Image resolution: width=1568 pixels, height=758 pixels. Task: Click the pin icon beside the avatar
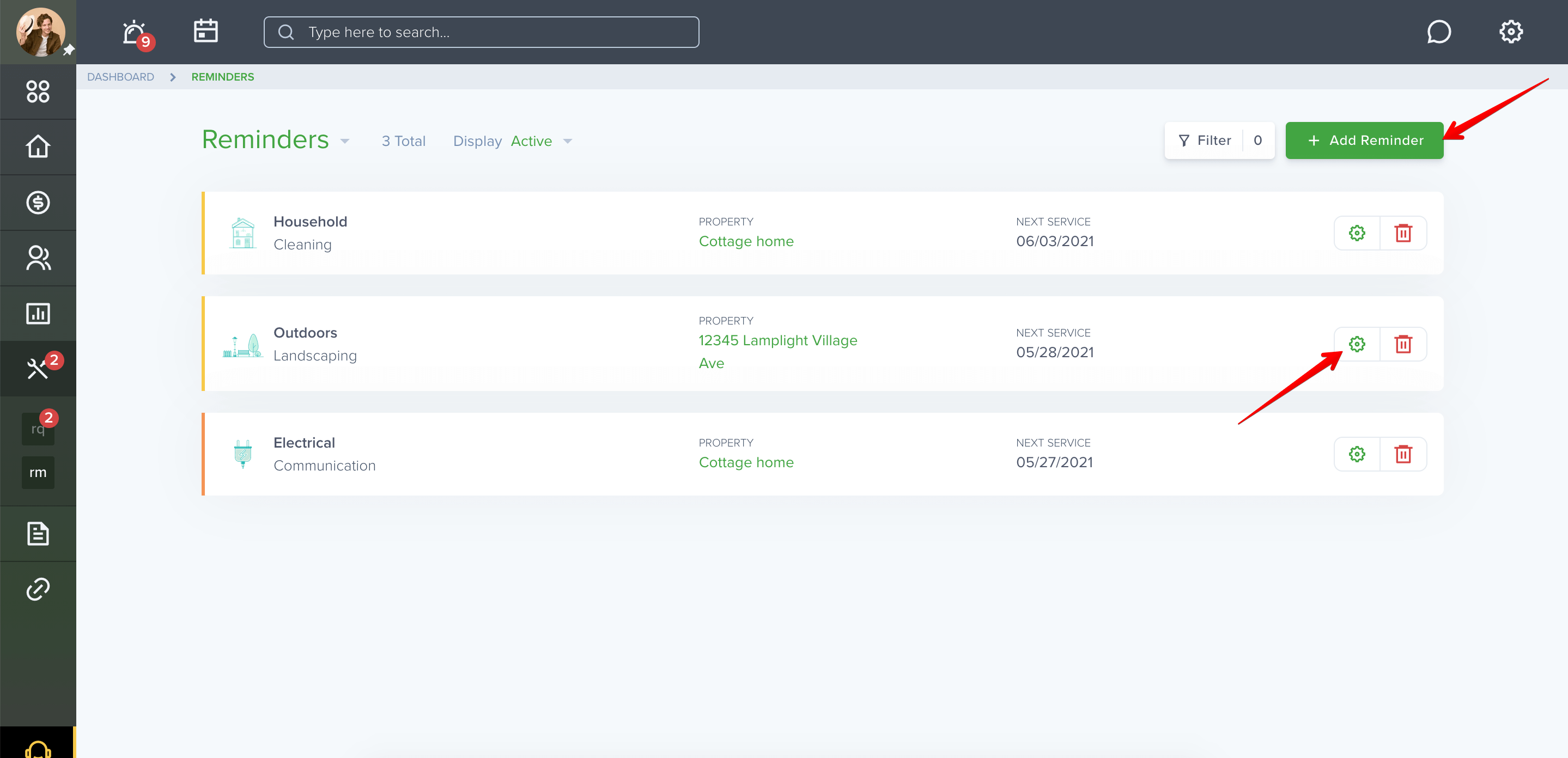pos(69,50)
